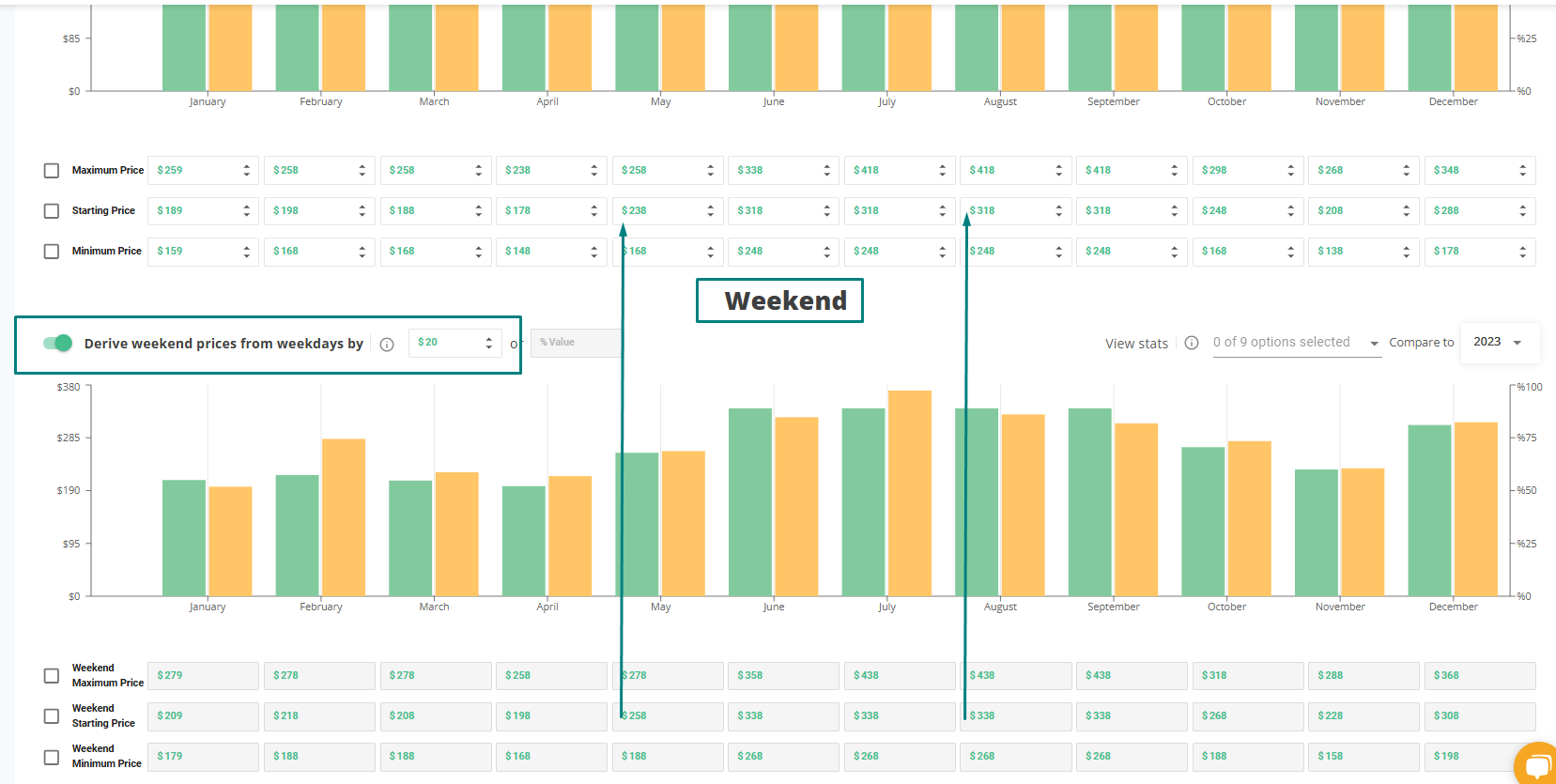Toggle Derive weekend prices from weekdays switch

click(x=58, y=343)
